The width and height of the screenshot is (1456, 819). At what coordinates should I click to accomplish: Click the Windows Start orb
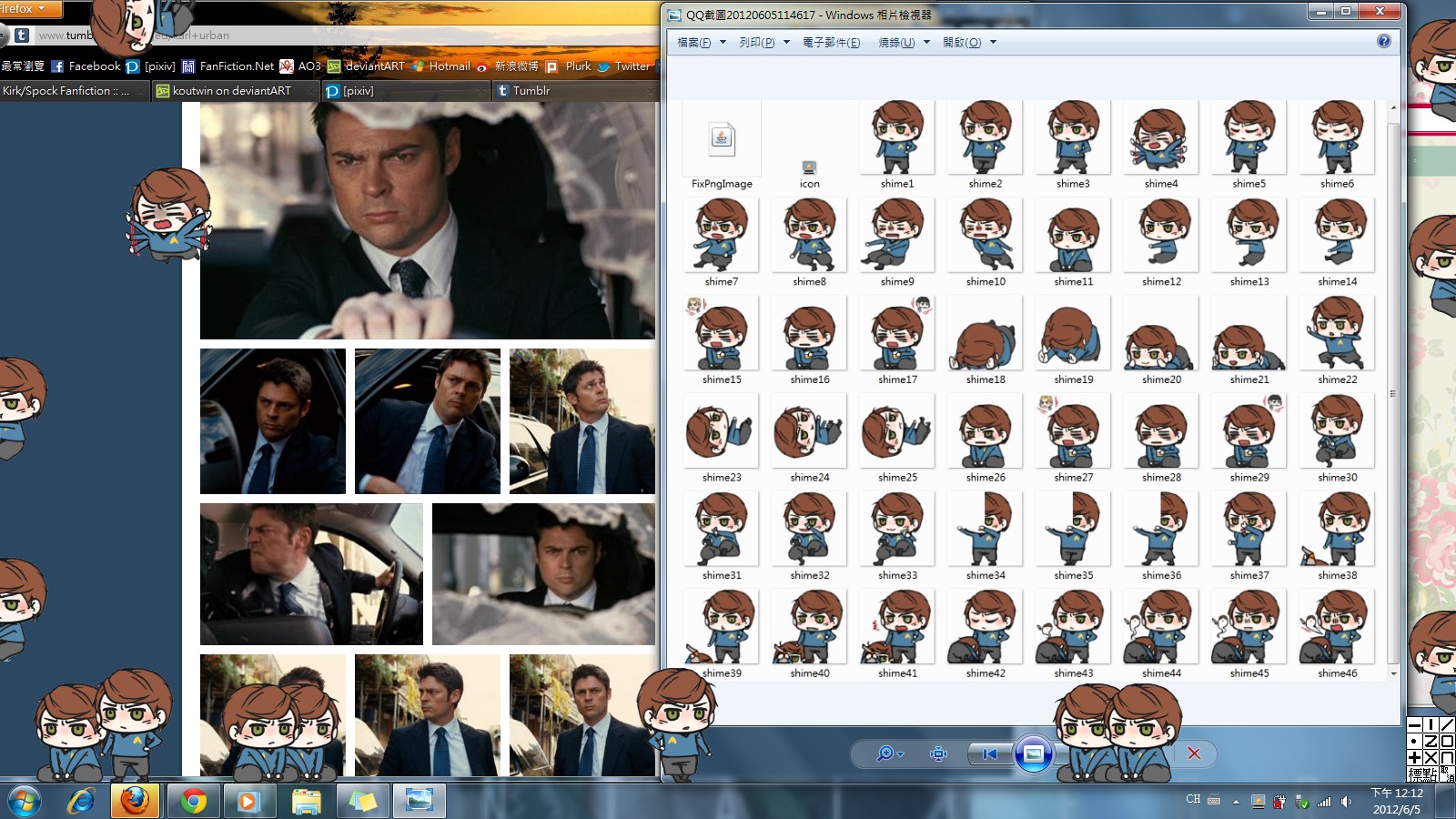tap(25, 802)
